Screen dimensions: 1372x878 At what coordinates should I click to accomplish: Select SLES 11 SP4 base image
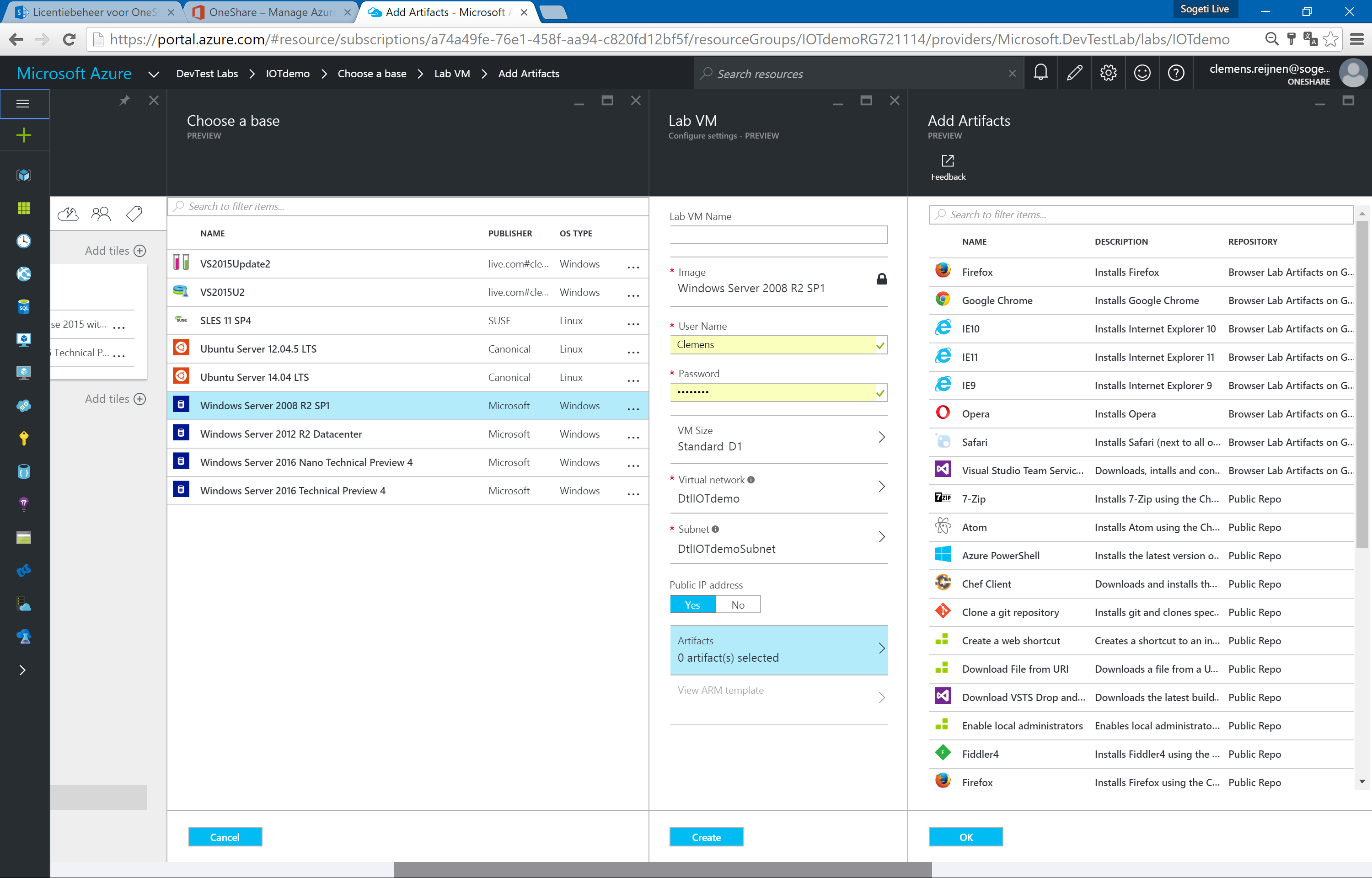[408, 321]
